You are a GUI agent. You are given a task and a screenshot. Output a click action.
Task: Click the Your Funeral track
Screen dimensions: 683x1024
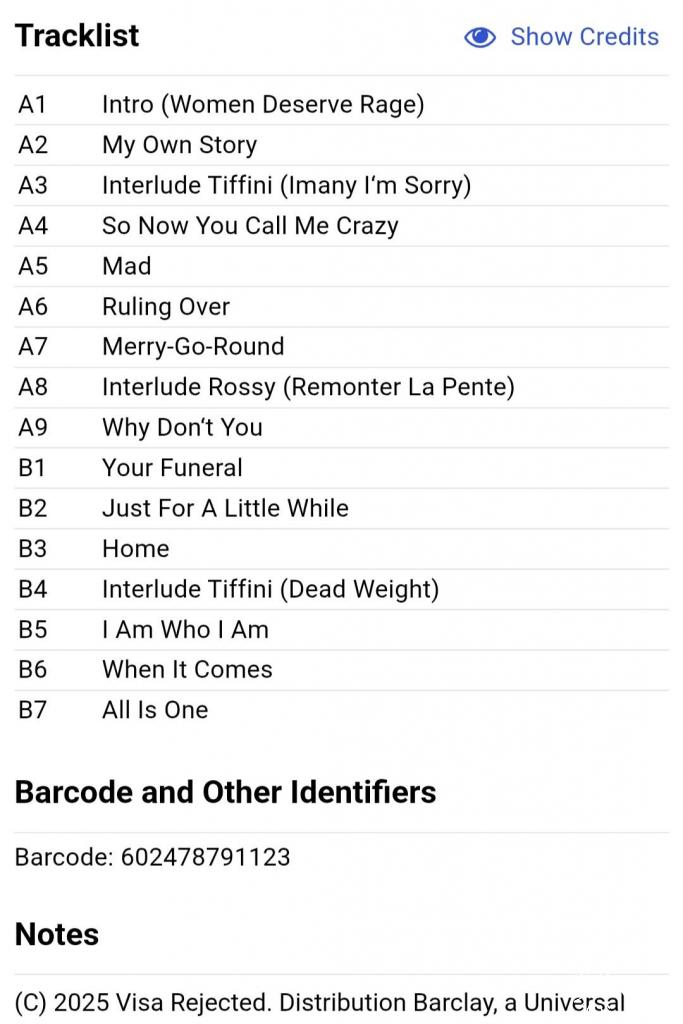pyautogui.click(x=172, y=468)
